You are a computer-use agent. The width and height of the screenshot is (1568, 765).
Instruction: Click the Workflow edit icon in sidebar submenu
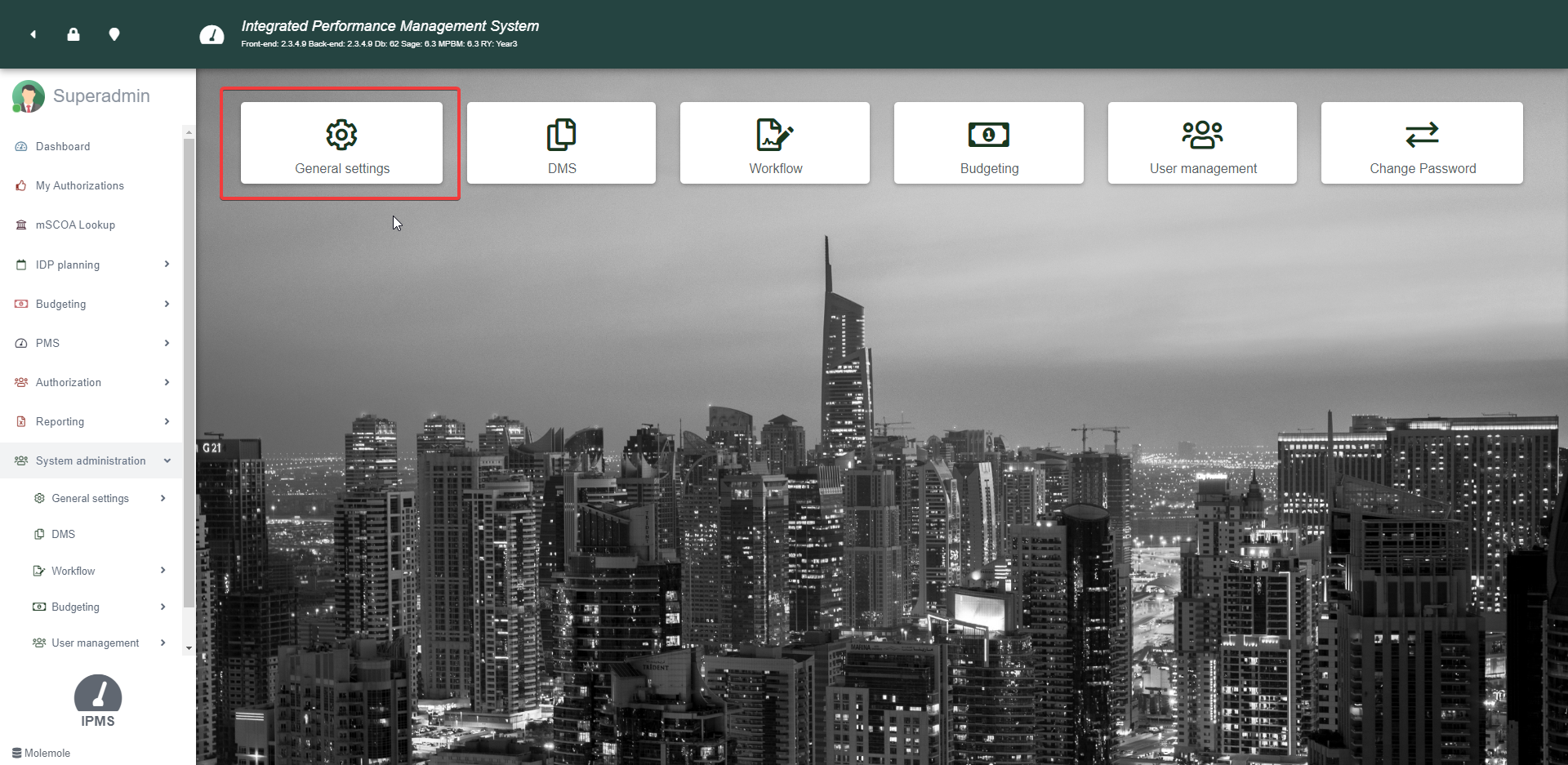[39, 571]
